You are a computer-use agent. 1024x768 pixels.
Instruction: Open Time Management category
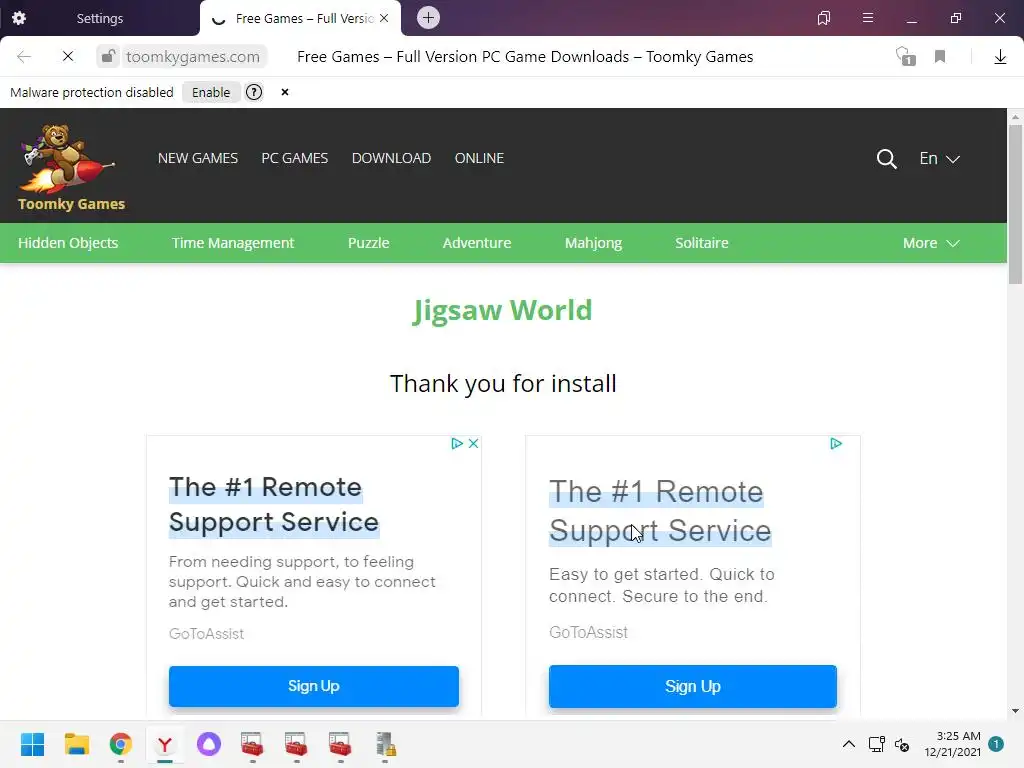click(x=232, y=243)
